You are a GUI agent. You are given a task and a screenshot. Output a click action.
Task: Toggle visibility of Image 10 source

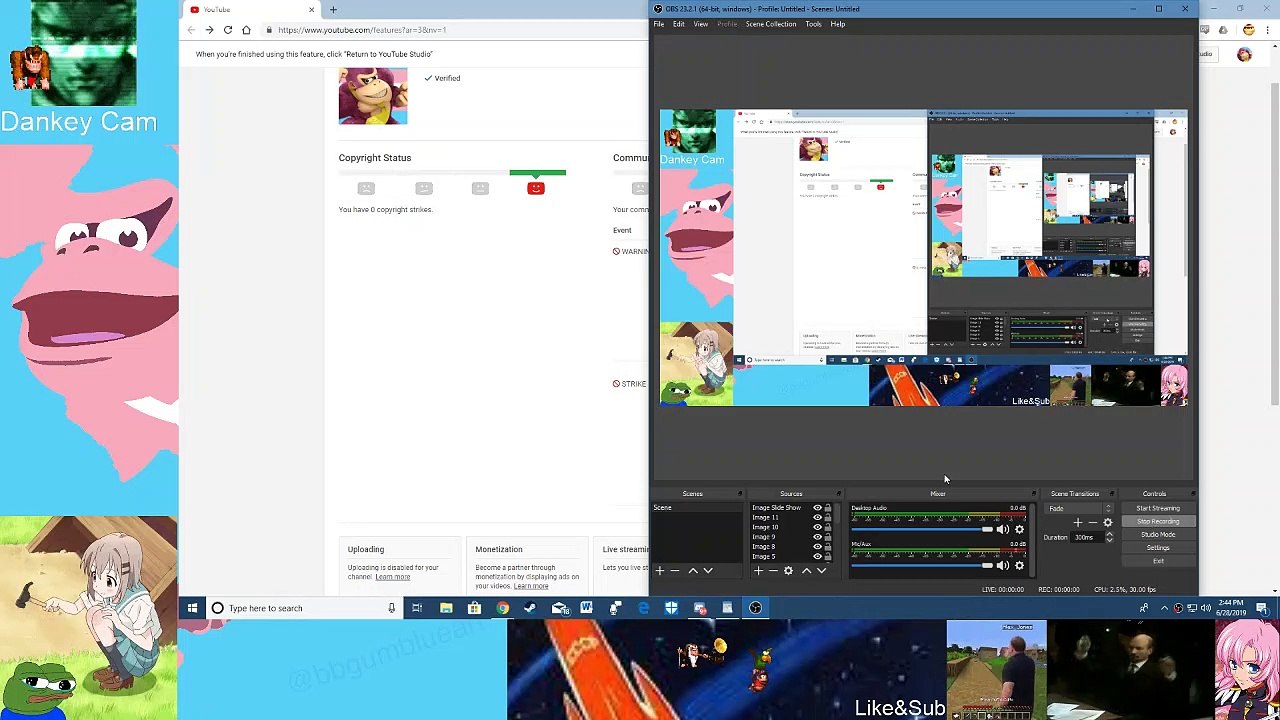click(817, 527)
